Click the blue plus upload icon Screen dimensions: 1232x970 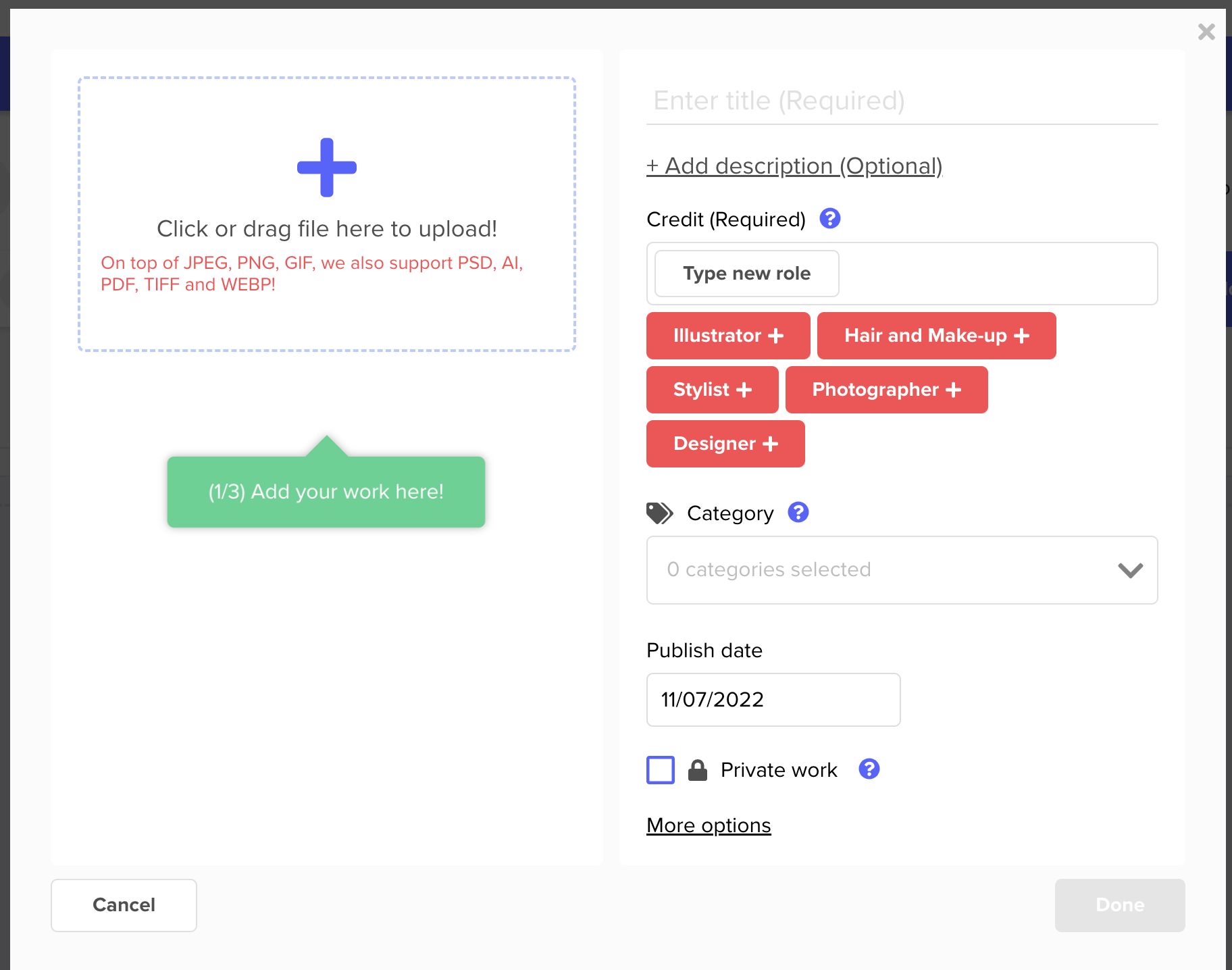327,168
